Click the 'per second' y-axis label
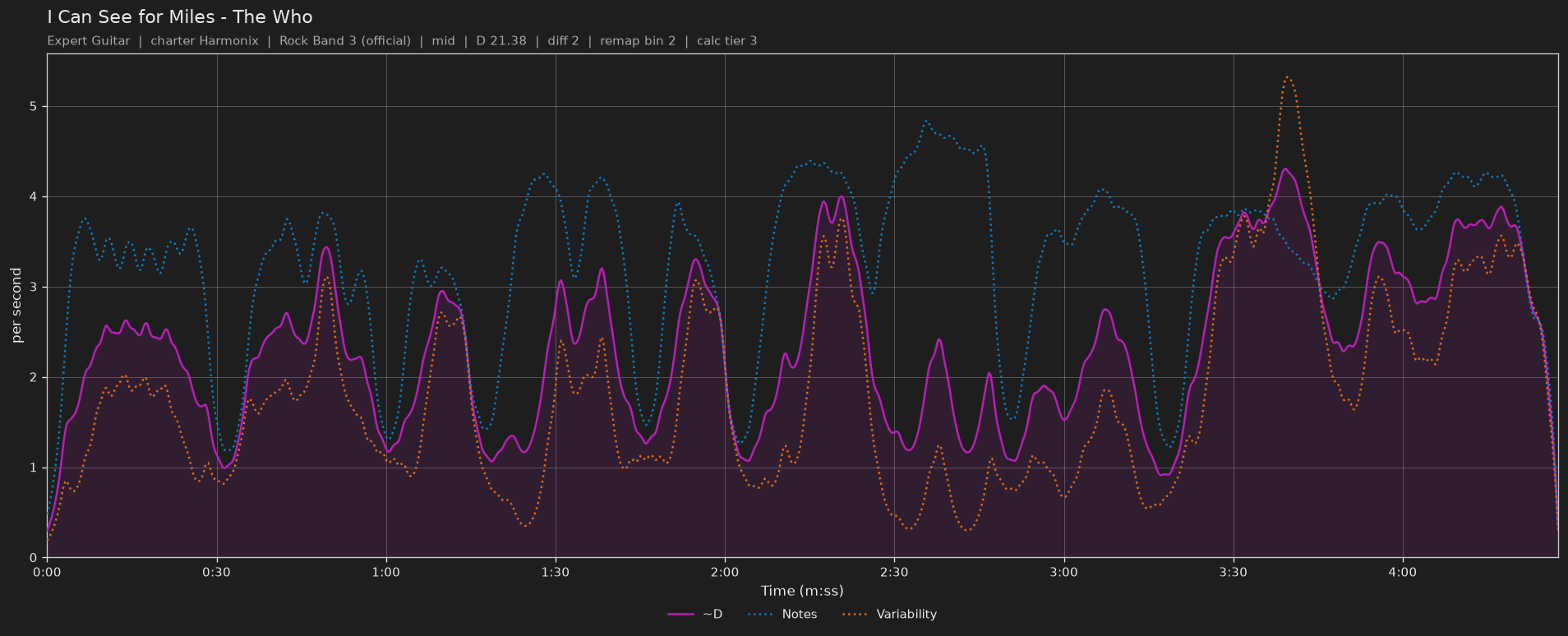1568x636 pixels. (x=16, y=306)
